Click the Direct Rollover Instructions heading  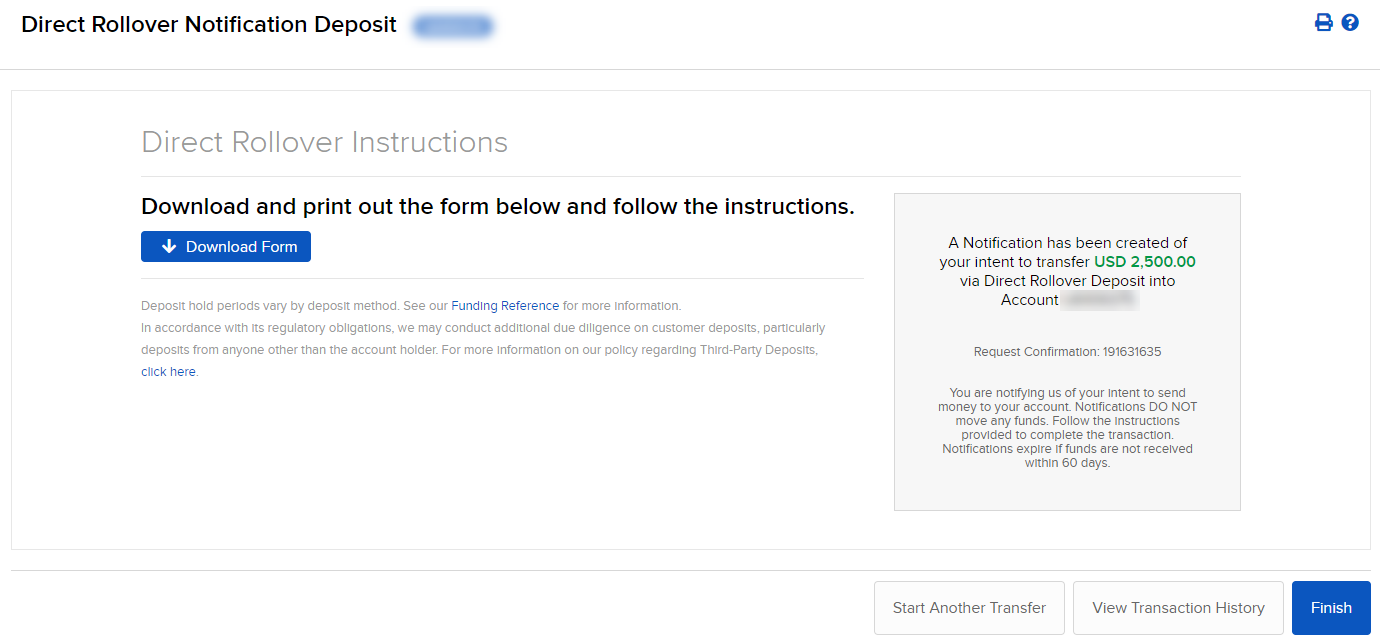tap(324, 142)
